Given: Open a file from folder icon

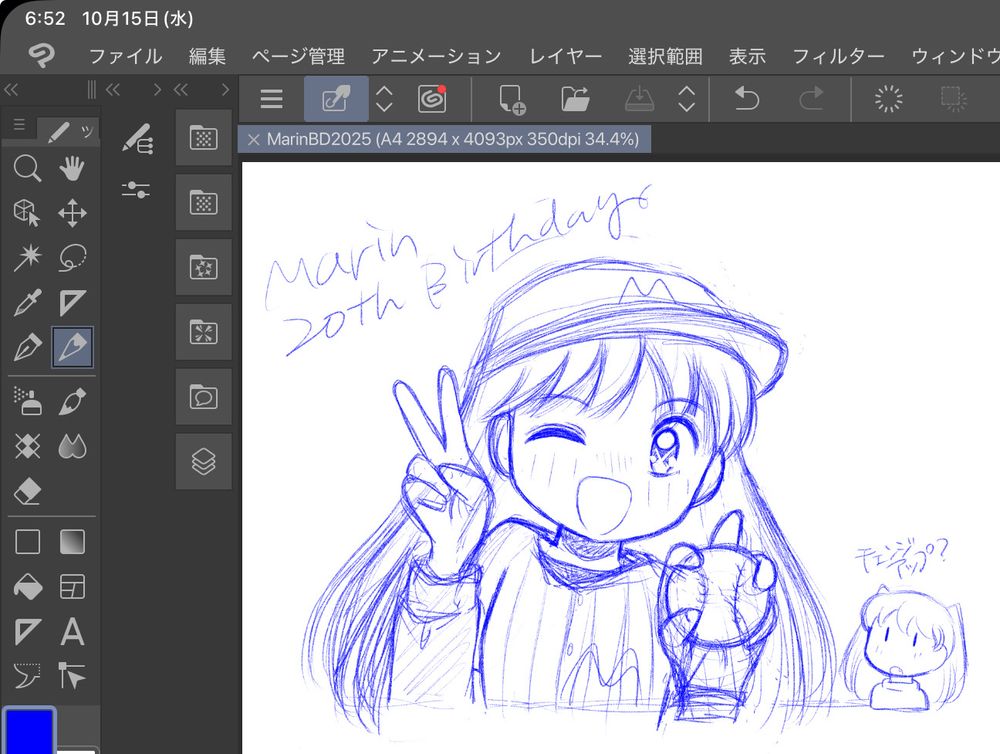Looking at the screenshot, I should click(x=575, y=99).
